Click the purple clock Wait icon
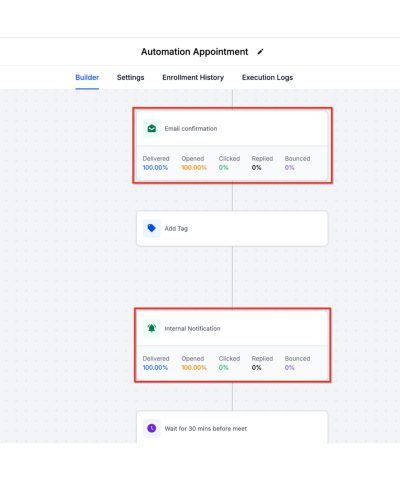The image size is (400, 480). (x=152, y=428)
